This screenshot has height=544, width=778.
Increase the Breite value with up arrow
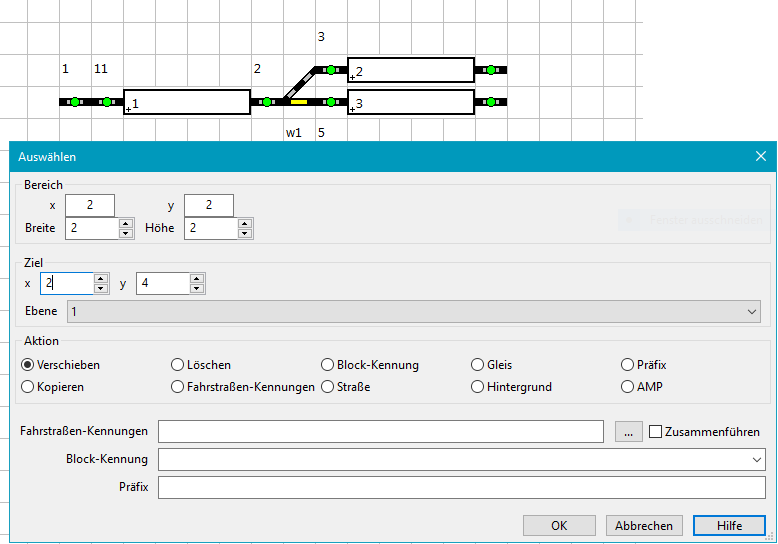tap(126, 224)
